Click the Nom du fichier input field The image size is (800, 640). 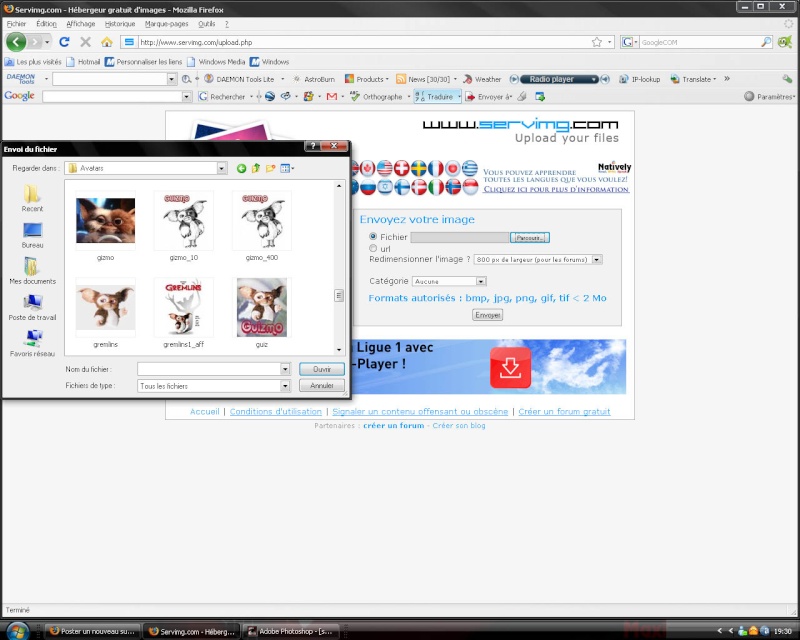[209, 369]
